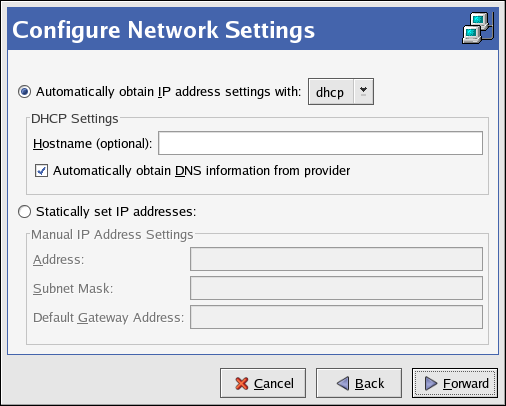Go to previous step with Back

[x=359, y=383]
